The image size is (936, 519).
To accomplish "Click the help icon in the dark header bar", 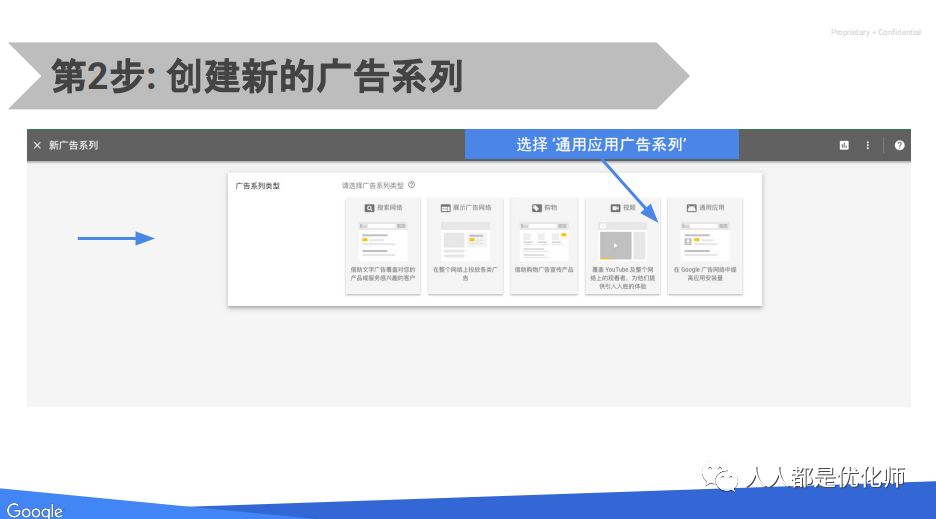I will (x=899, y=145).
